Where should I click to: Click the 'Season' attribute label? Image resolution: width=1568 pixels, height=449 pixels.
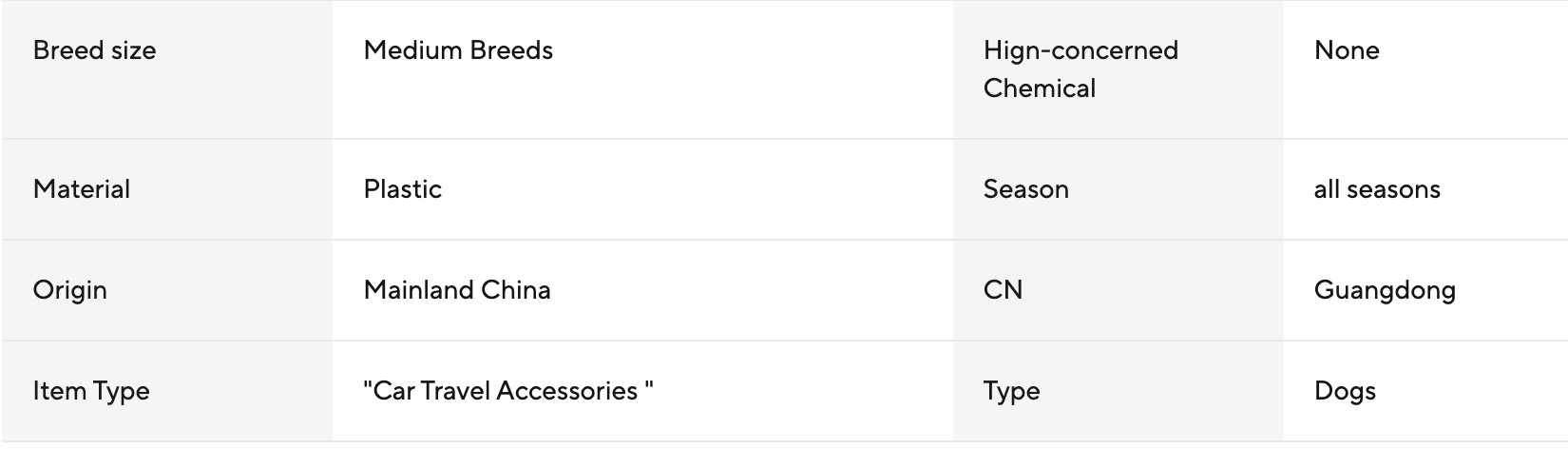point(1026,189)
